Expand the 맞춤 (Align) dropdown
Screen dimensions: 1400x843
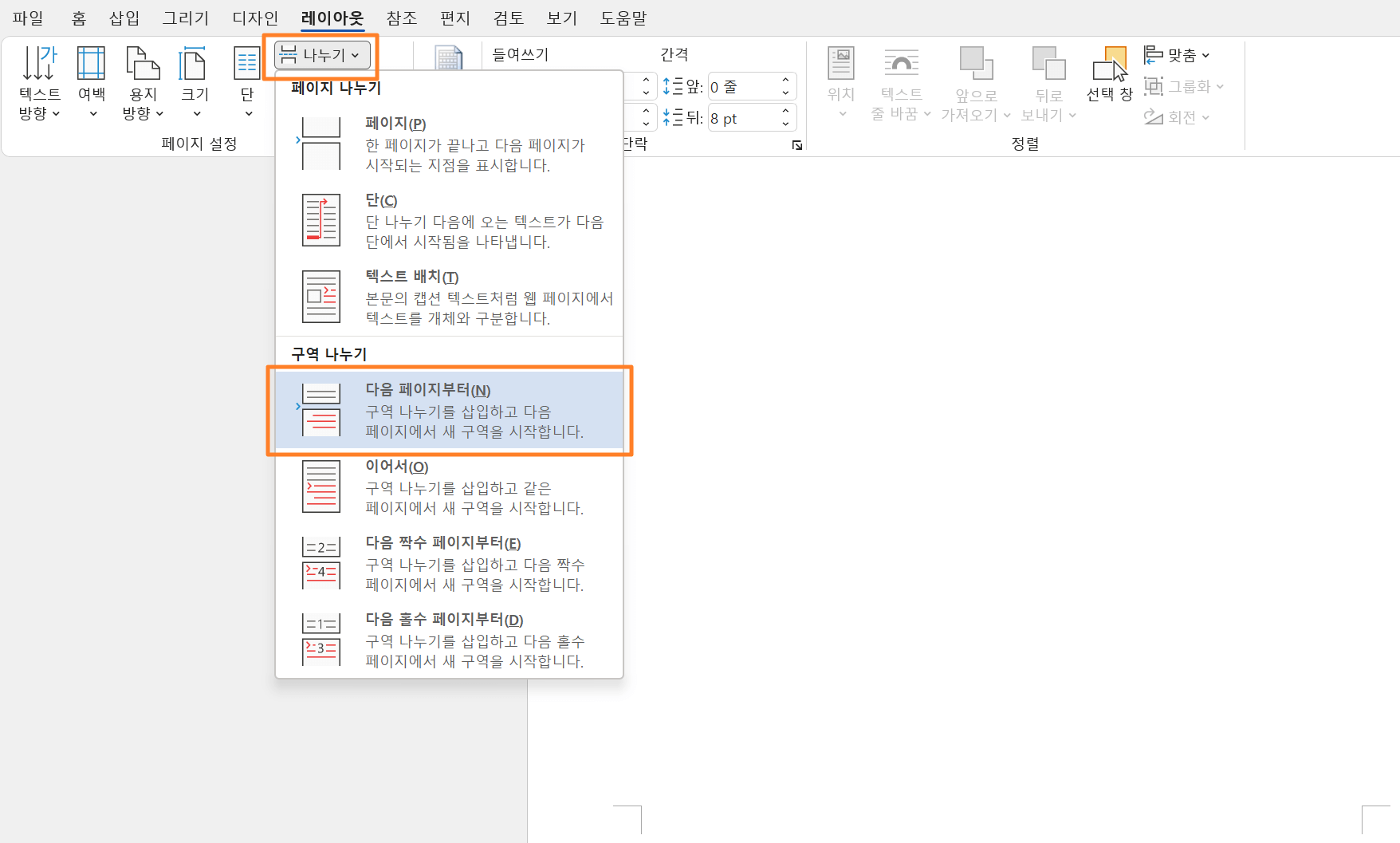1205,55
